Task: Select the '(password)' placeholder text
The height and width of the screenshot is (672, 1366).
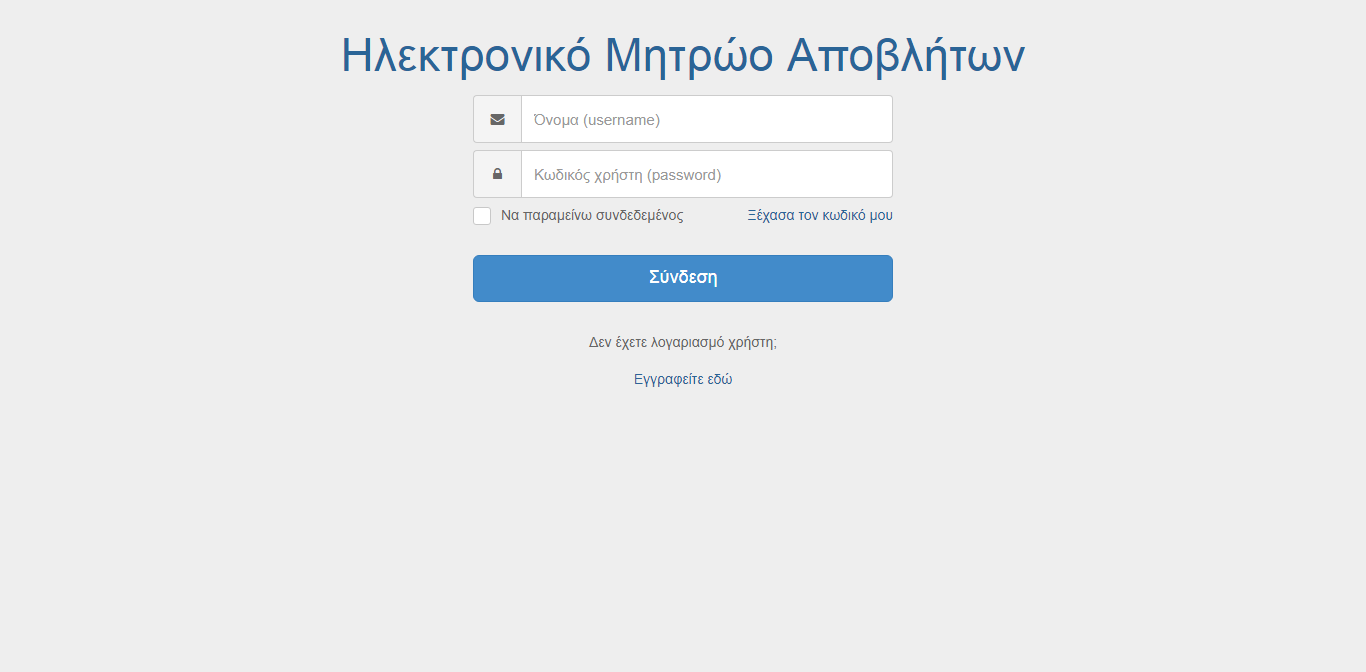Action: [x=684, y=175]
